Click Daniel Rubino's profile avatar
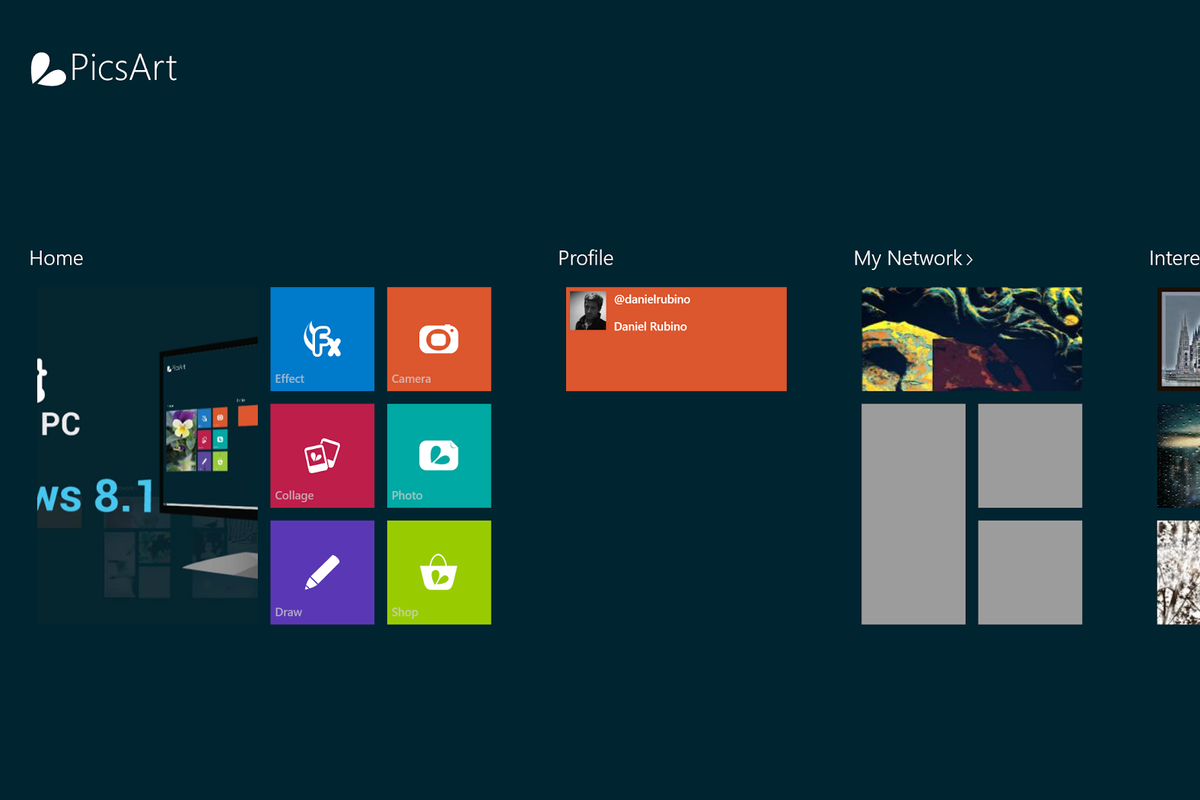 point(588,311)
